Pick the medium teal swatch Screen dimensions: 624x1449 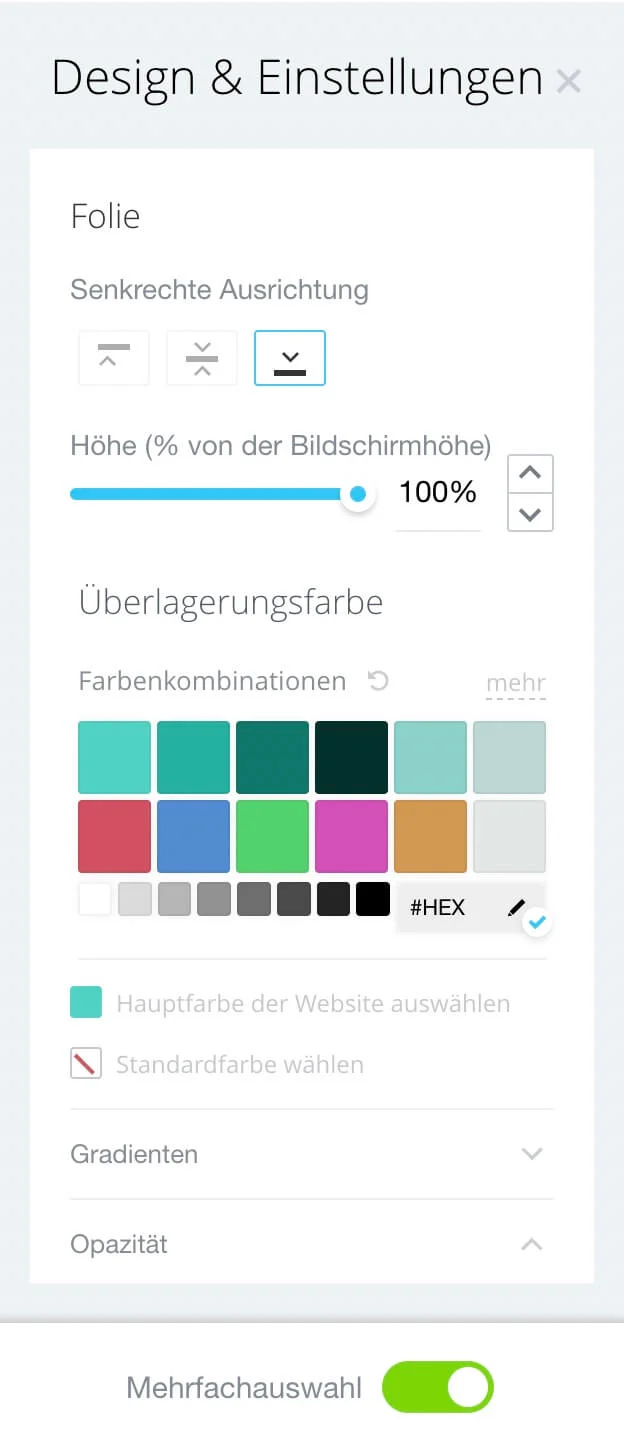193,757
